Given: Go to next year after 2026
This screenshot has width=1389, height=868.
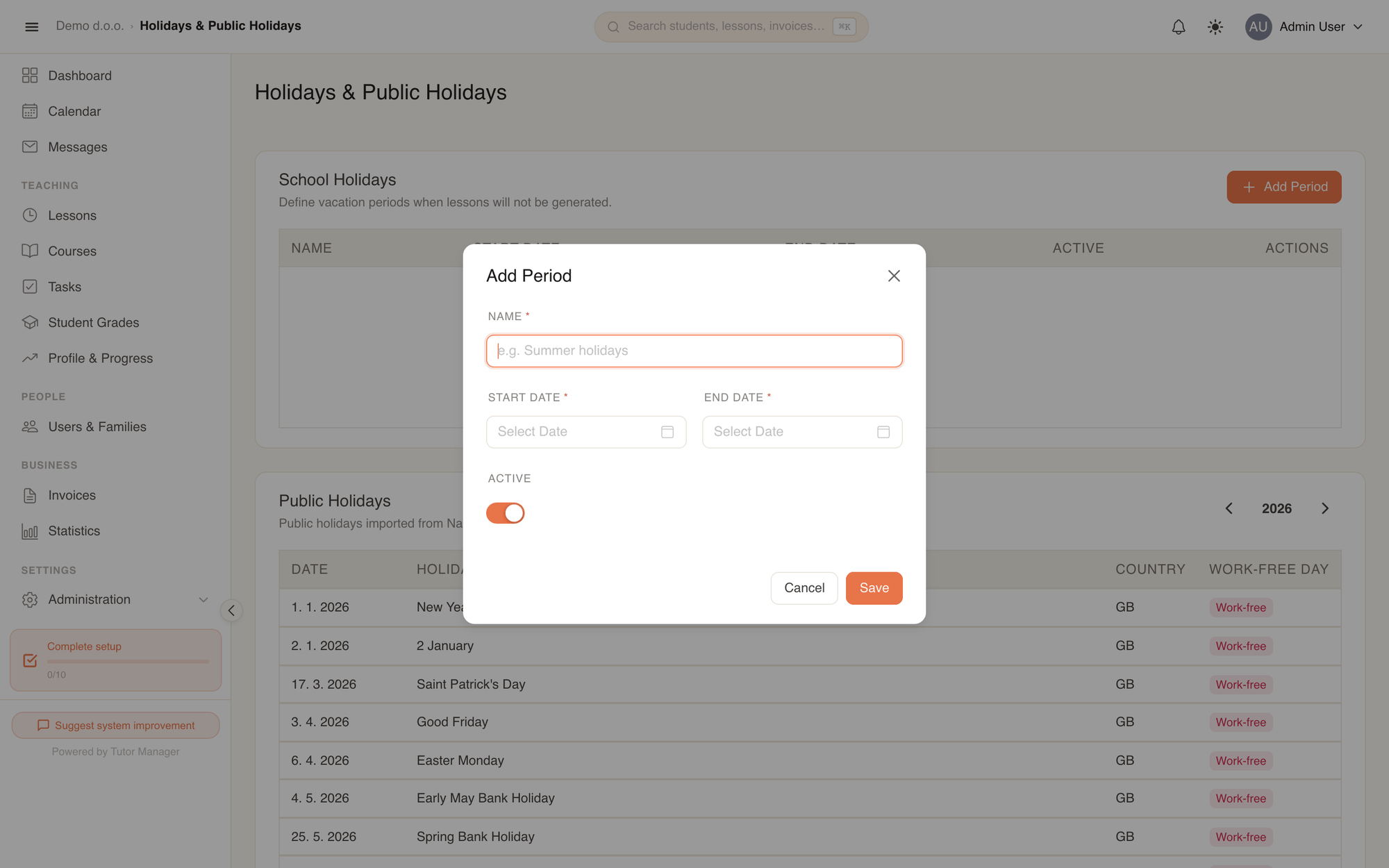Looking at the screenshot, I should coord(1325,508).
